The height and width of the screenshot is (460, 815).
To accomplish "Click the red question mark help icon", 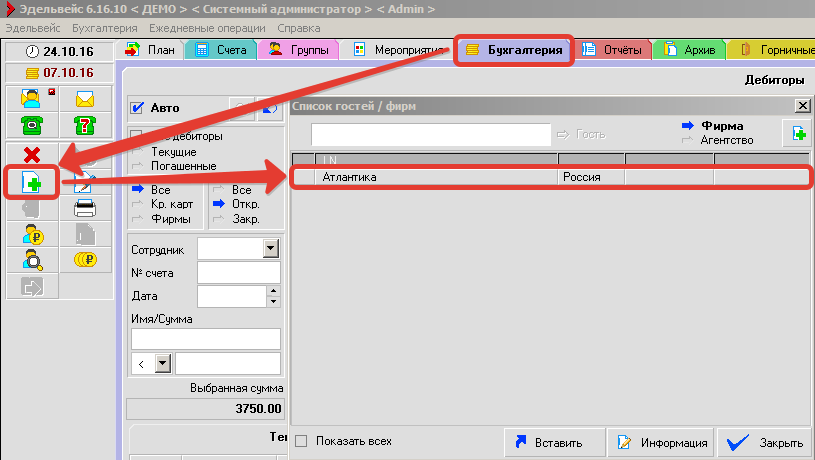I will [x=85, y=125].
